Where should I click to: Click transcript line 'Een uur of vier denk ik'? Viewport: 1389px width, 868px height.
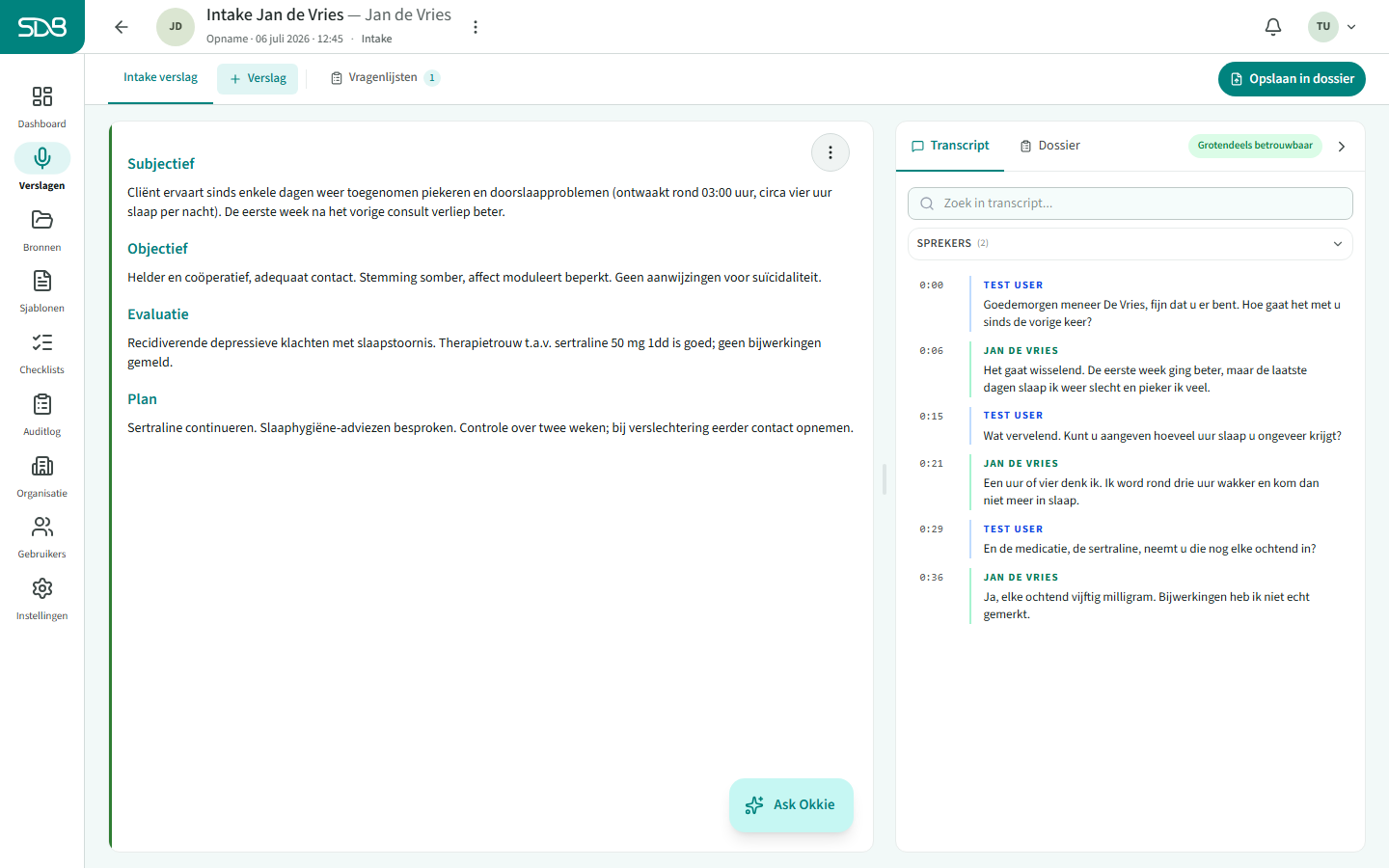pos(1151,492)
